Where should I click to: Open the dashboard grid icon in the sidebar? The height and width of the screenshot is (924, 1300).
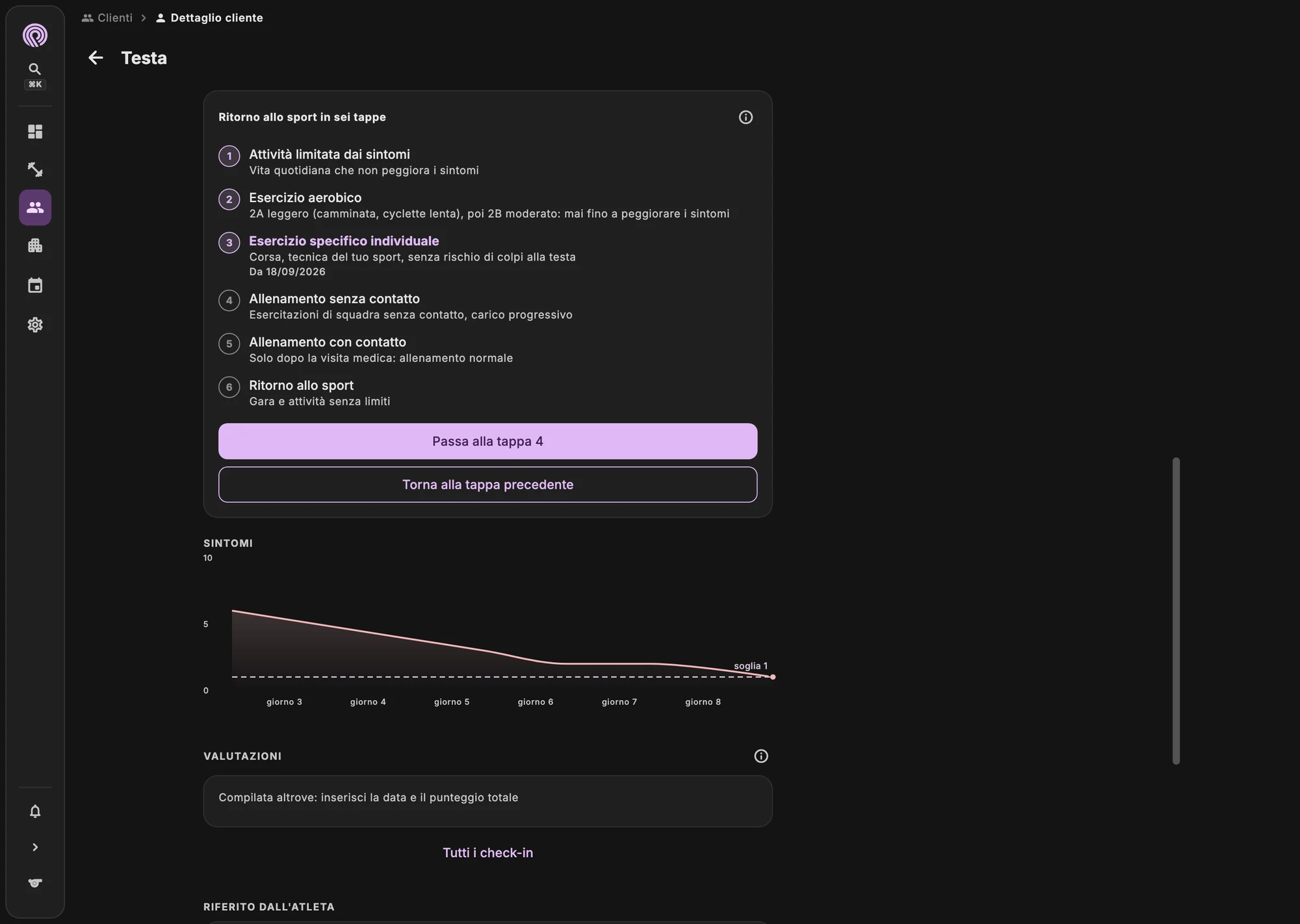click(x=35, y=132)
